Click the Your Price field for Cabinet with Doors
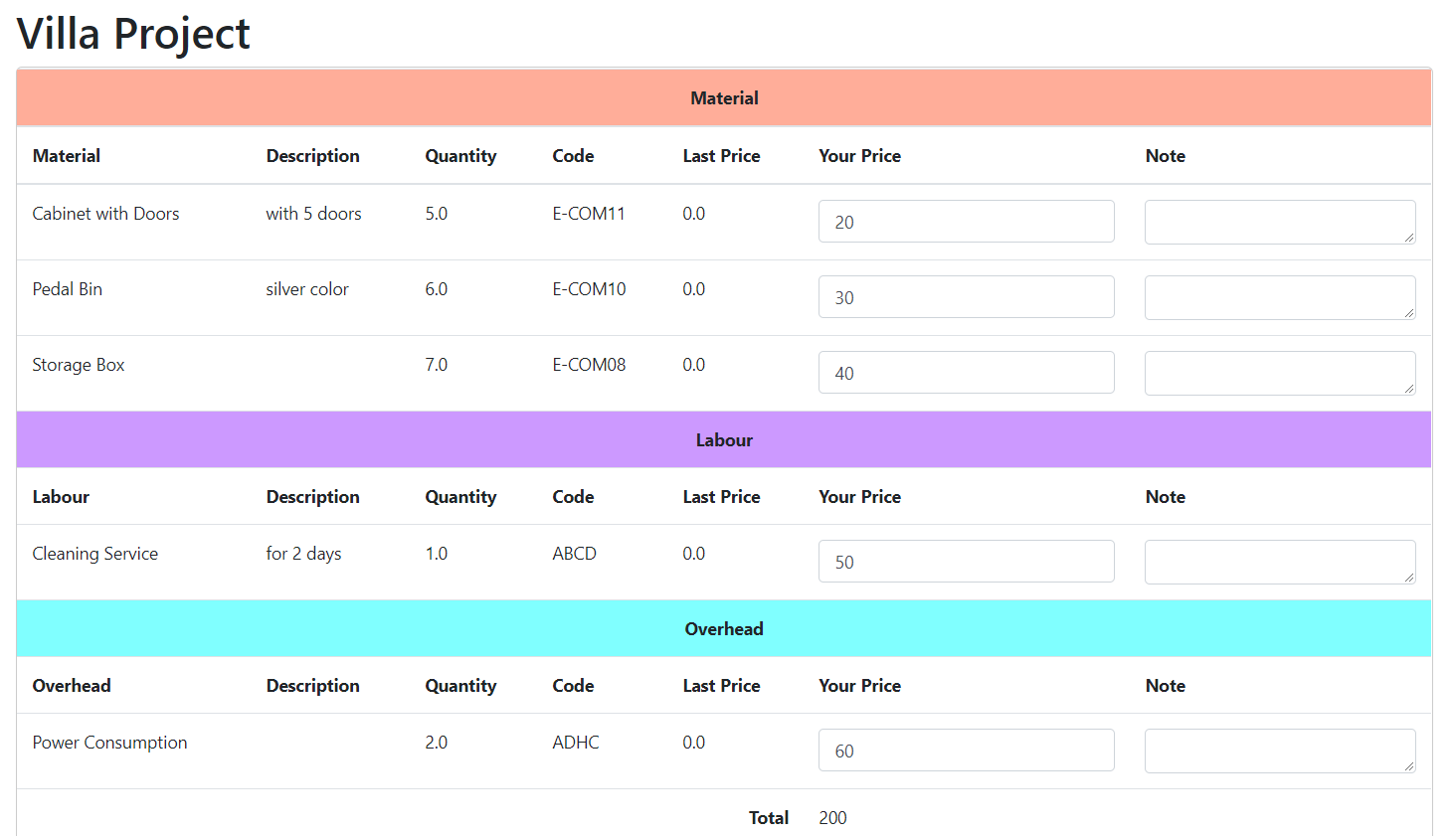This screenshot has height=836, width=1456. (966, 222)
